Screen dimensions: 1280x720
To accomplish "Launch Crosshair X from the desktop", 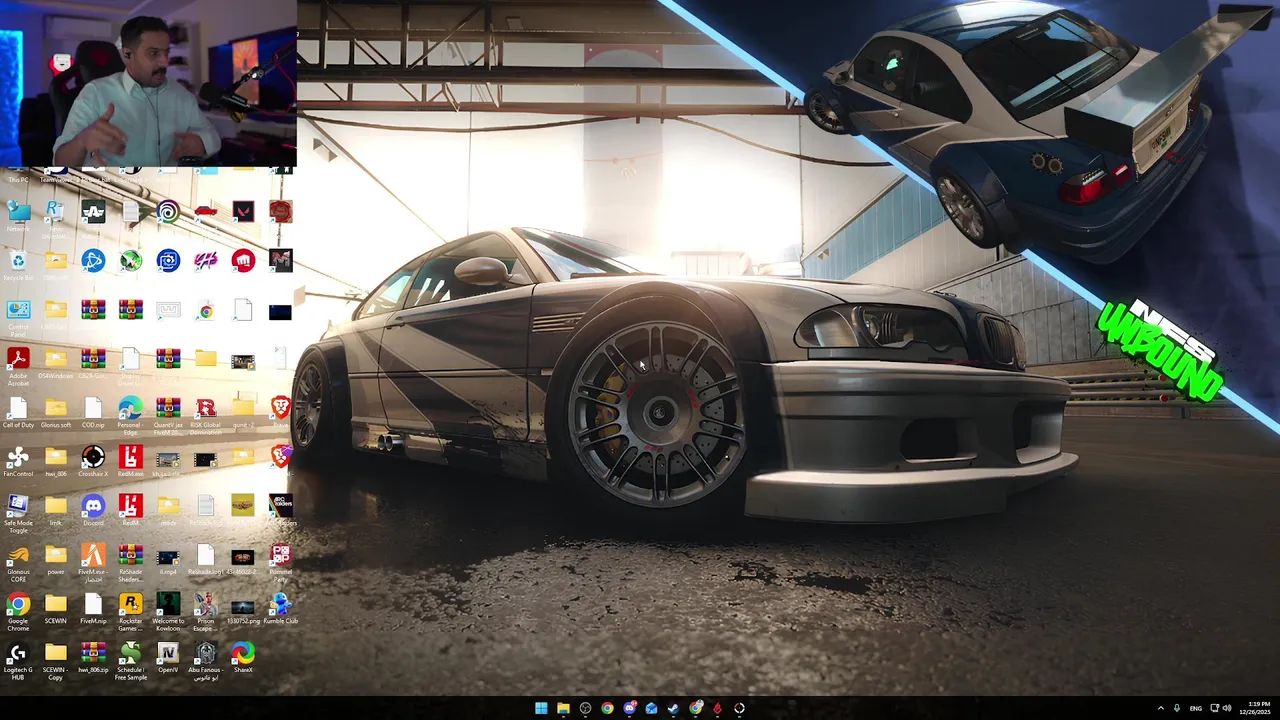I will pos(93,460).
